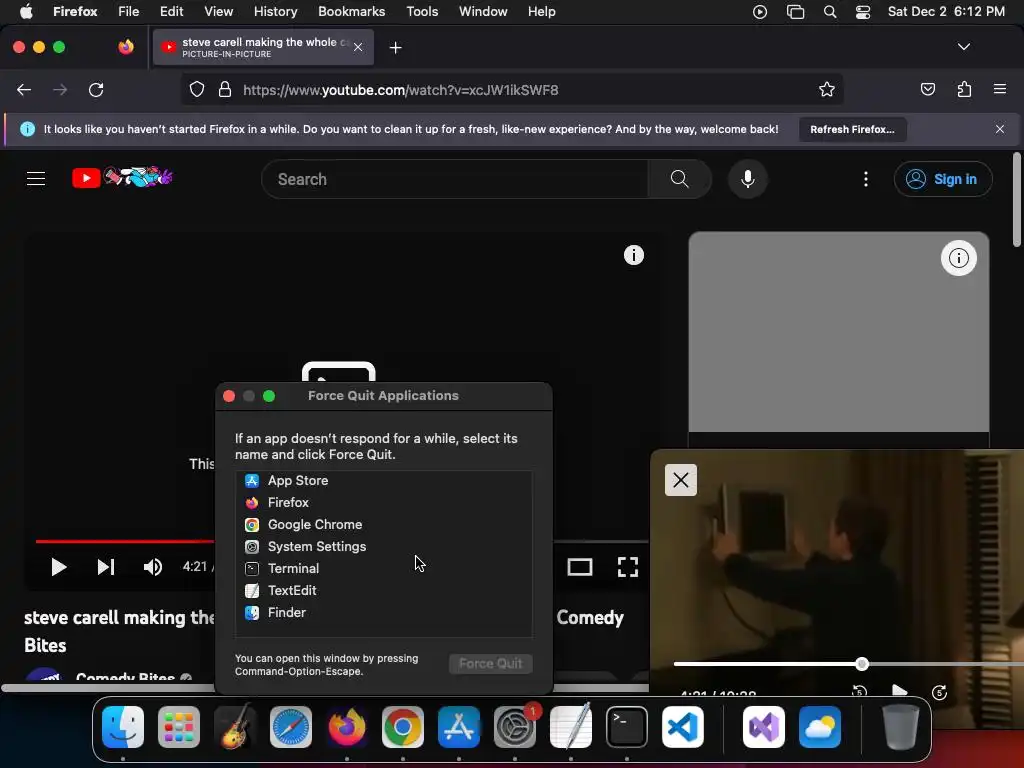This screenshot has width=1024, height=768.
Task: Open info icon on sidebar ad panel
Action: point(958,258)
